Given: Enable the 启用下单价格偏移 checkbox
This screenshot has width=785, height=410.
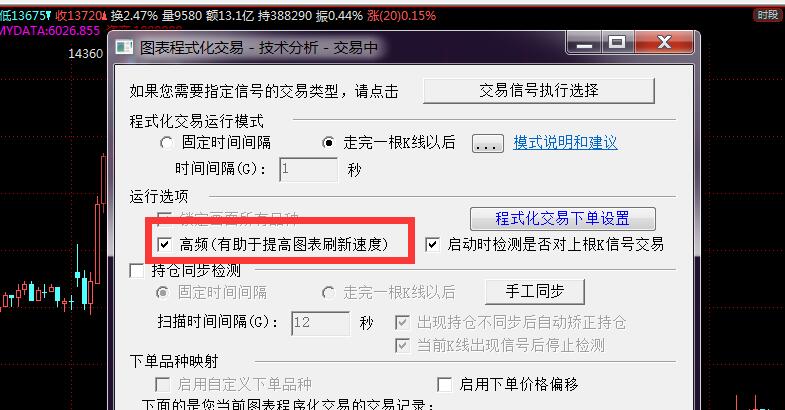Looking at the screenshot, I should (445, 384).
